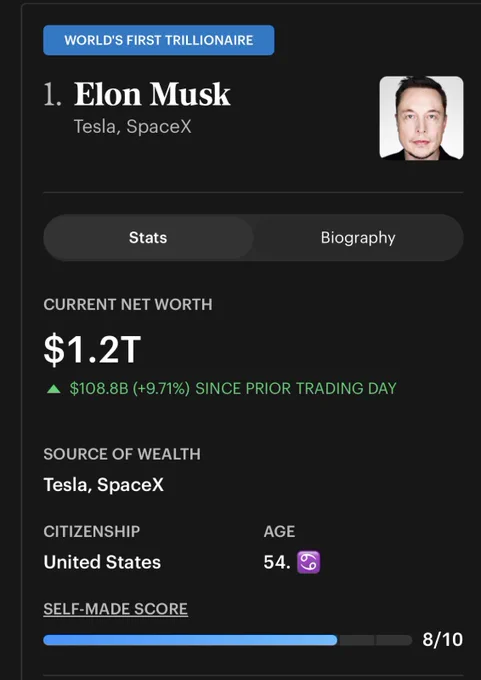Open the Self-Made Score link
Image resolution: width=481 pixels, height=680 pixels.
coord(116,609)
